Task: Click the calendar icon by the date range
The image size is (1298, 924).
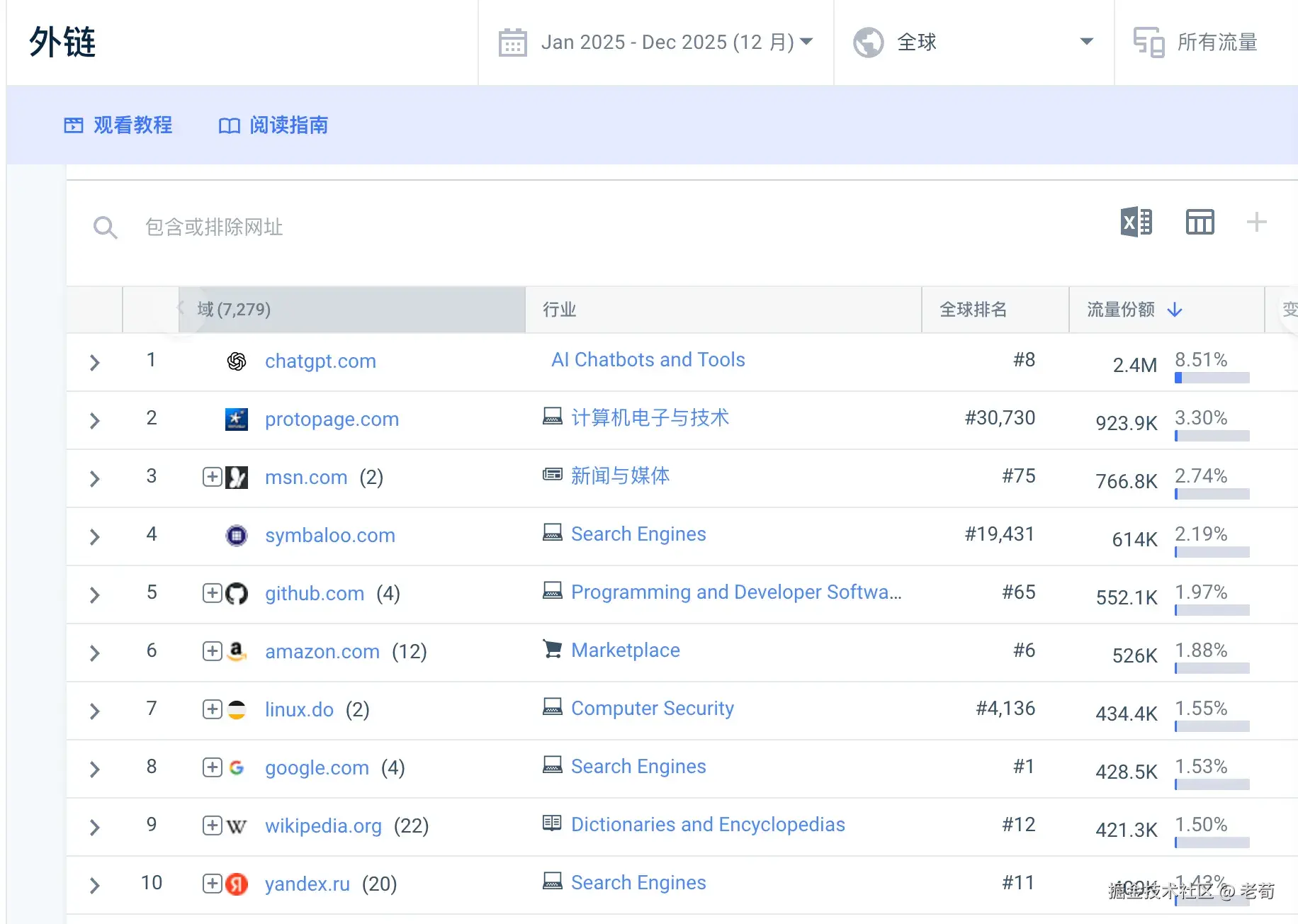Action: tap(513, 43)
